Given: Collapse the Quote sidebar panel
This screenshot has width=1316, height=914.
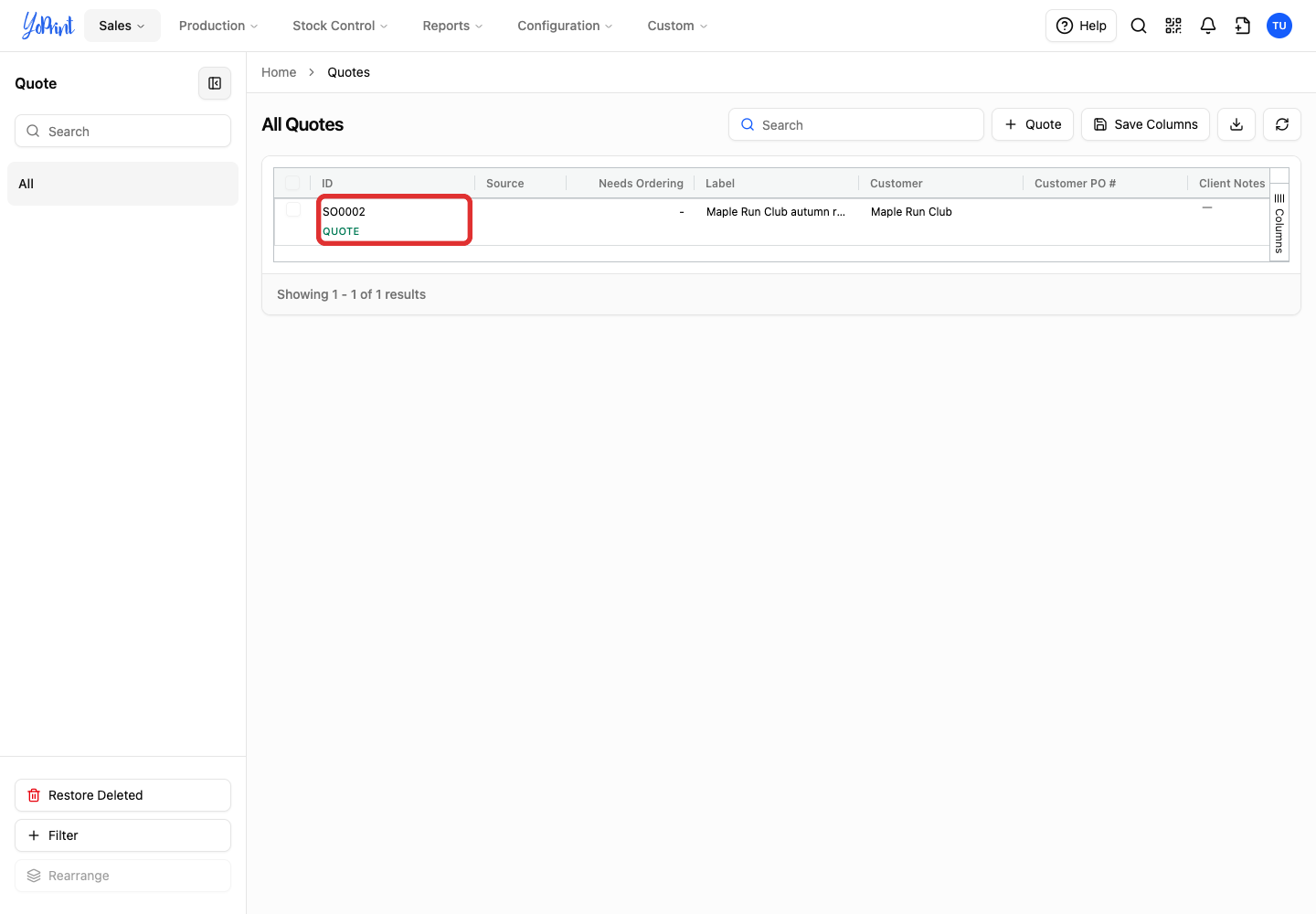Looking at the screenshot, I should 215,83.
